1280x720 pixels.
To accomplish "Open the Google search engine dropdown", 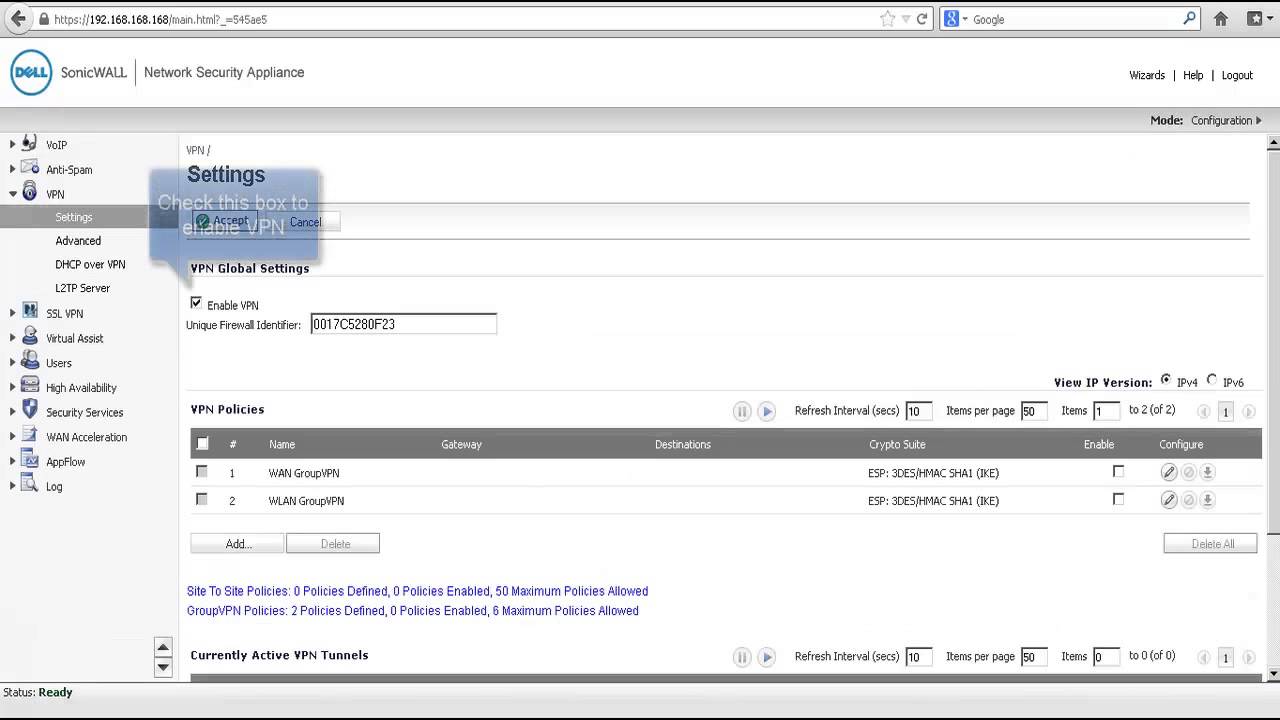I will (955, 19).
